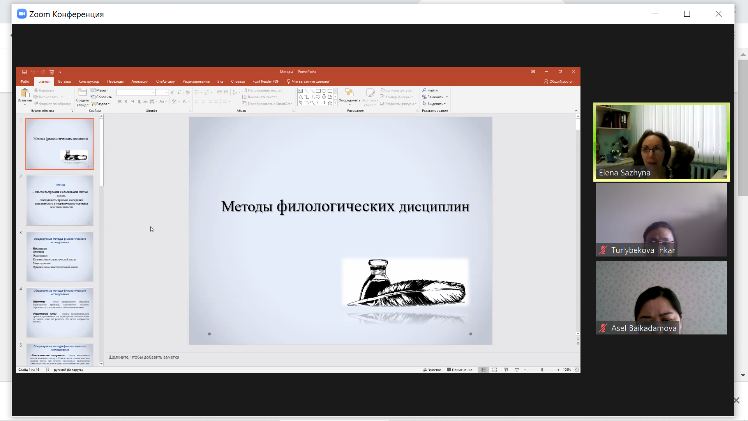Open the File tab in PowerPoint
The image size is (748, 421).
24,81
